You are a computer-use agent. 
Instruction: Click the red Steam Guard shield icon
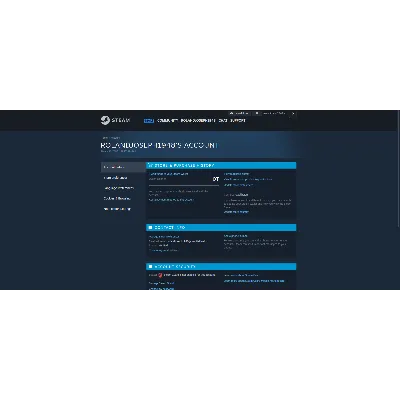(x=160, y=275)
